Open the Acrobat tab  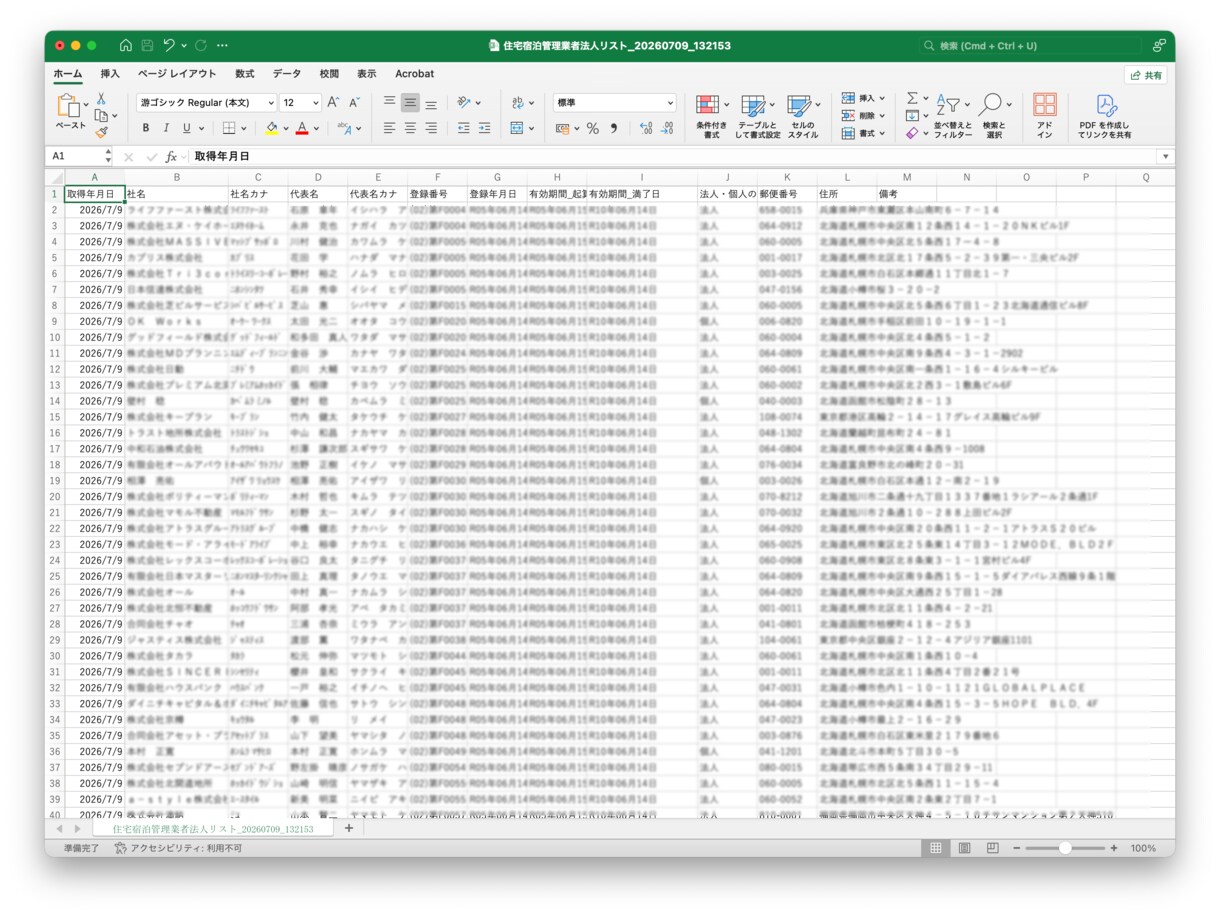pos(414,74)
